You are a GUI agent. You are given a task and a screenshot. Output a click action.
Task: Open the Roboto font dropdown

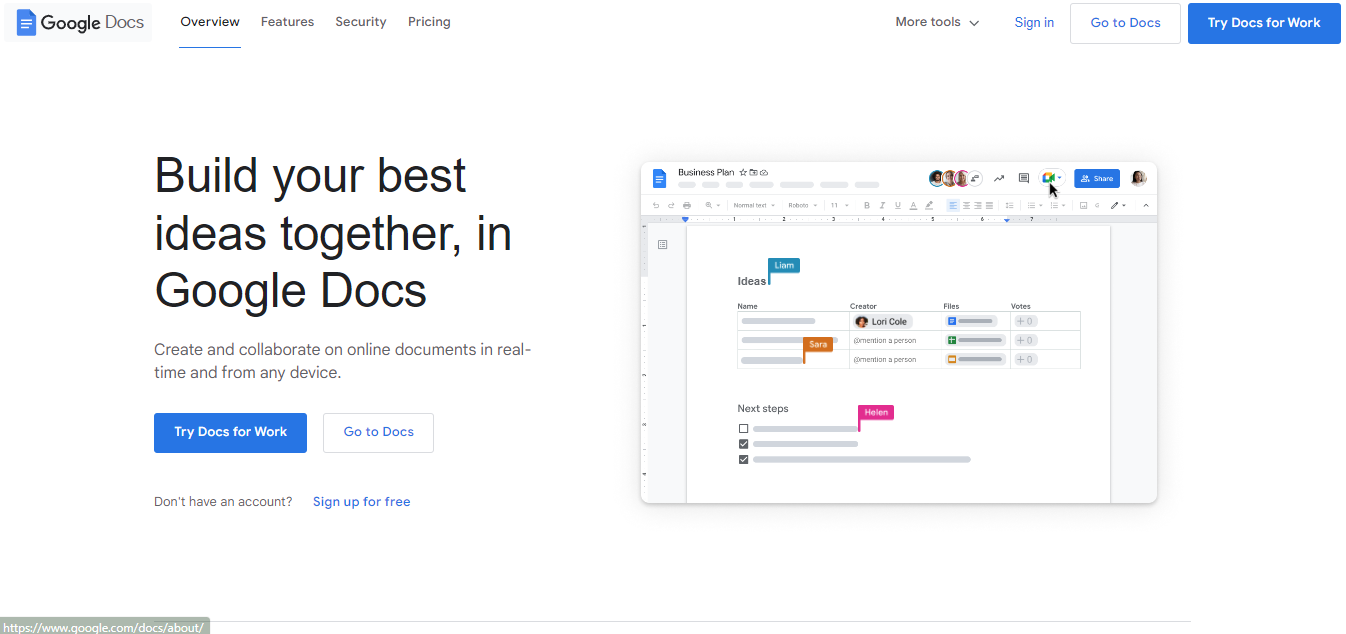[803, 205]
